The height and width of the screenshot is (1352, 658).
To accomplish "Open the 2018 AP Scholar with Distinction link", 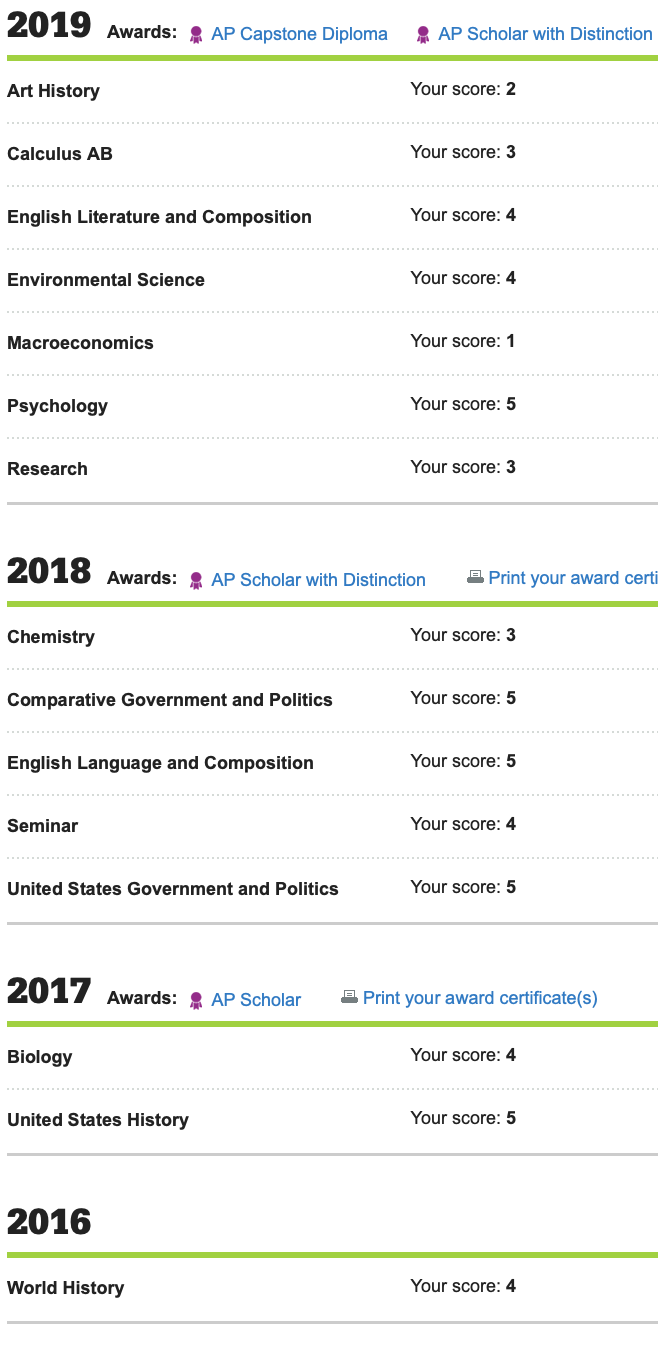I will 318,580.
